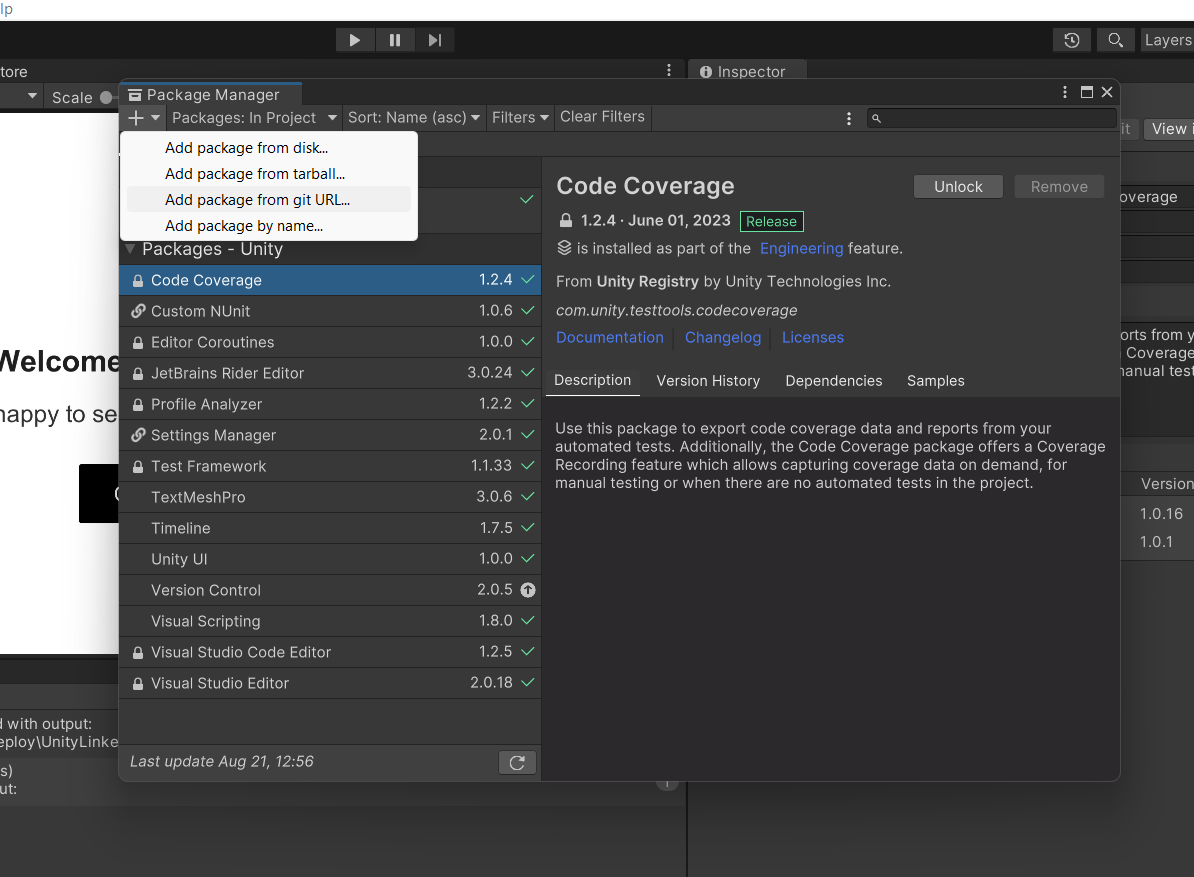Click lock icon next to version 1.2.4
This screenshot has width=1194, height=877.
(566, 220)
